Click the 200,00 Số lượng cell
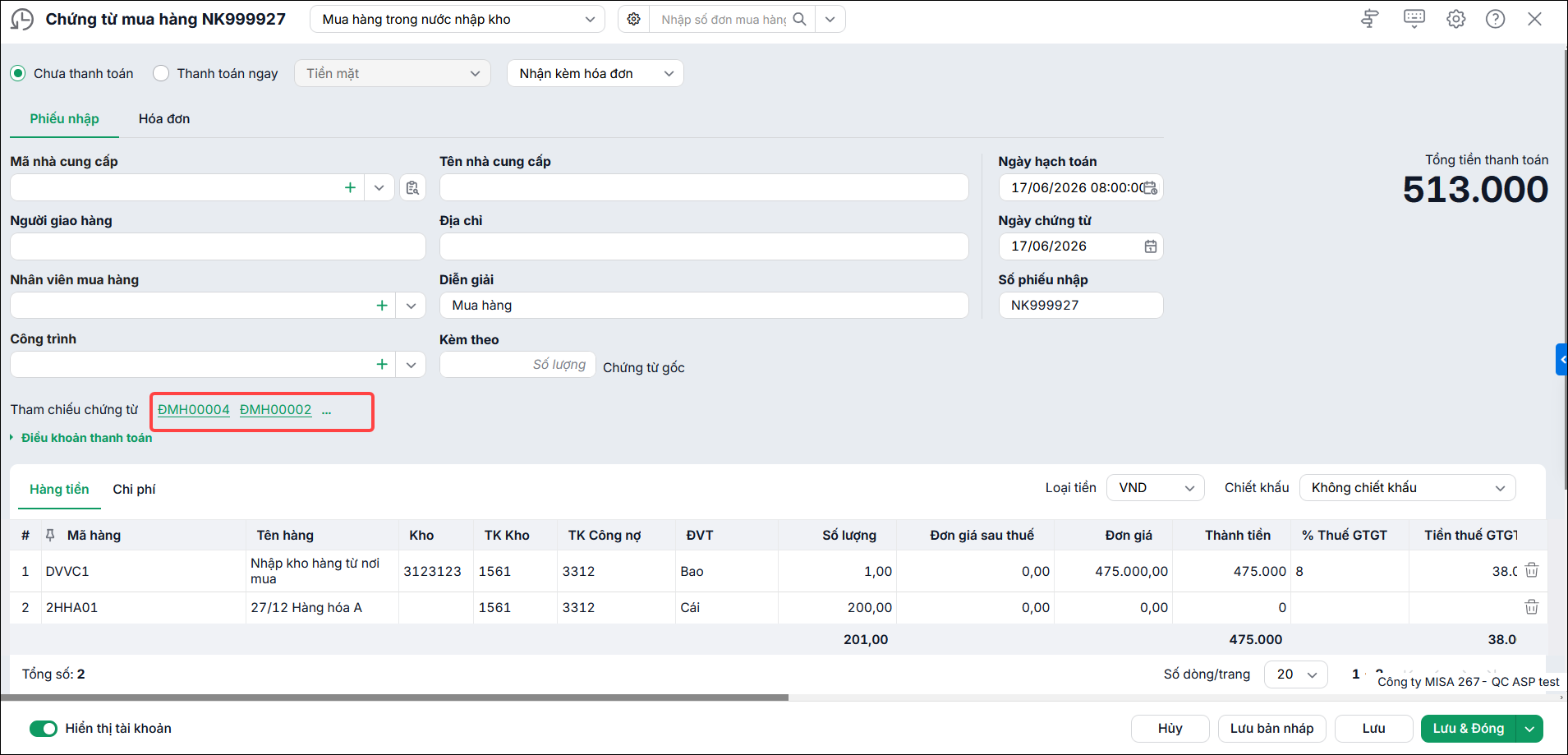This screenshot has width=1568, height=755. click(837, 608)
